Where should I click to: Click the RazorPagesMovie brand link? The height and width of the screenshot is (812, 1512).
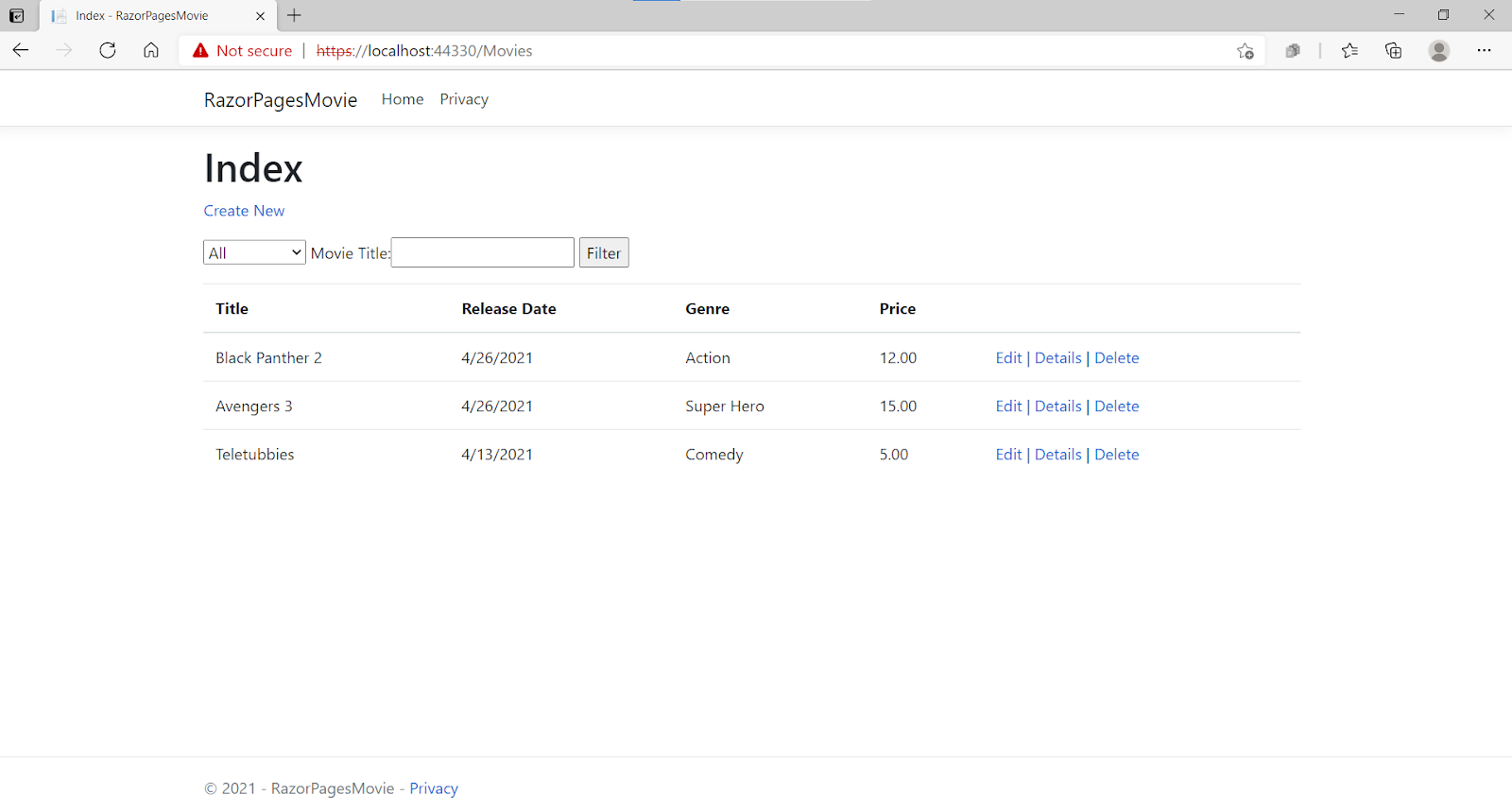(281, 100)
